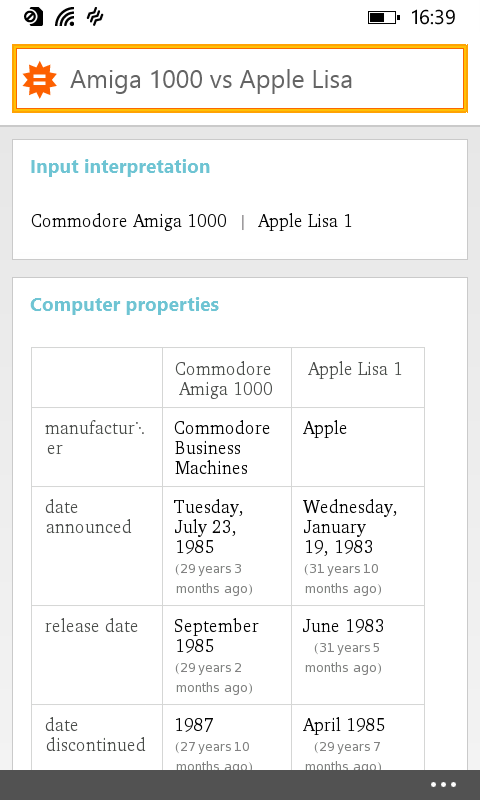Tap the vibrate mode status icon
Viewport: 480px width, 800px height.
coord(95,17)
